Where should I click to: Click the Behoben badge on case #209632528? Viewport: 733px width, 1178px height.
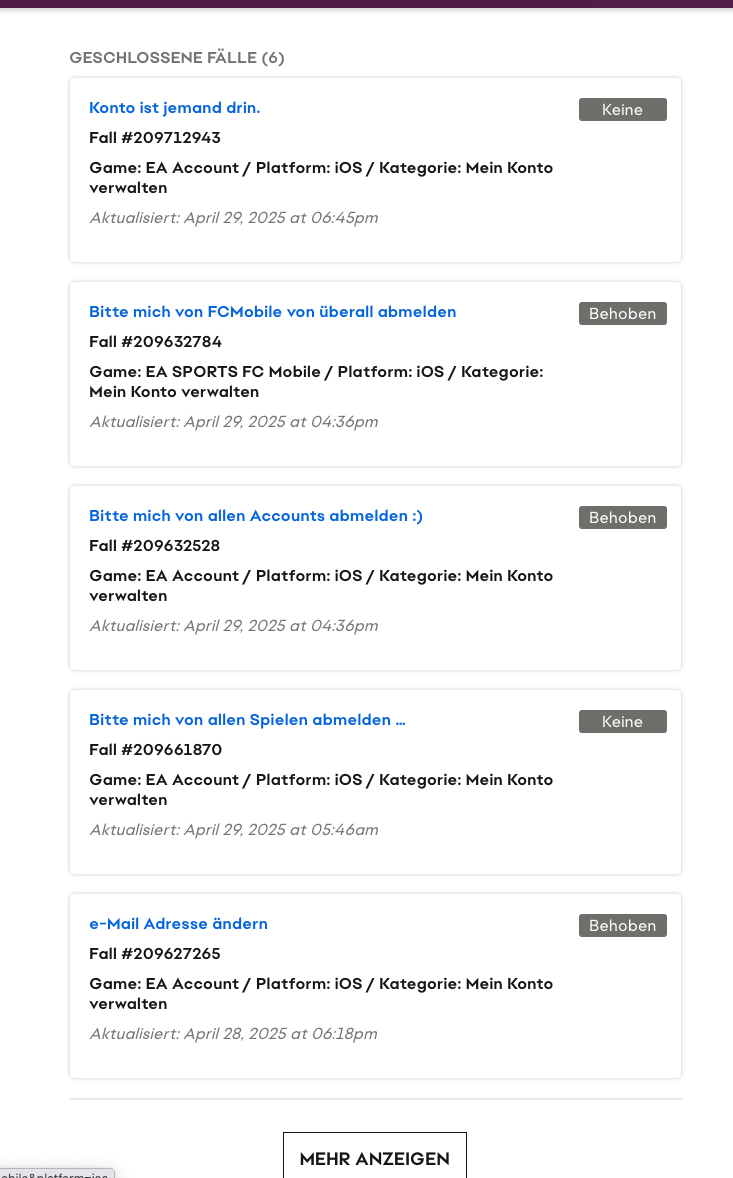pyautogui.click(x=622, y=518)
